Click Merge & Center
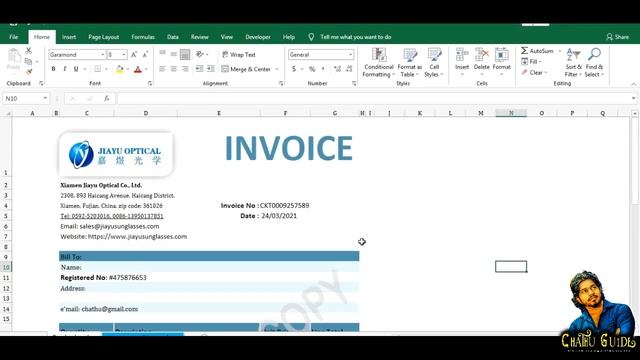Screen dimensions: 640x360 pyautogui.click(x=247, y=69)
